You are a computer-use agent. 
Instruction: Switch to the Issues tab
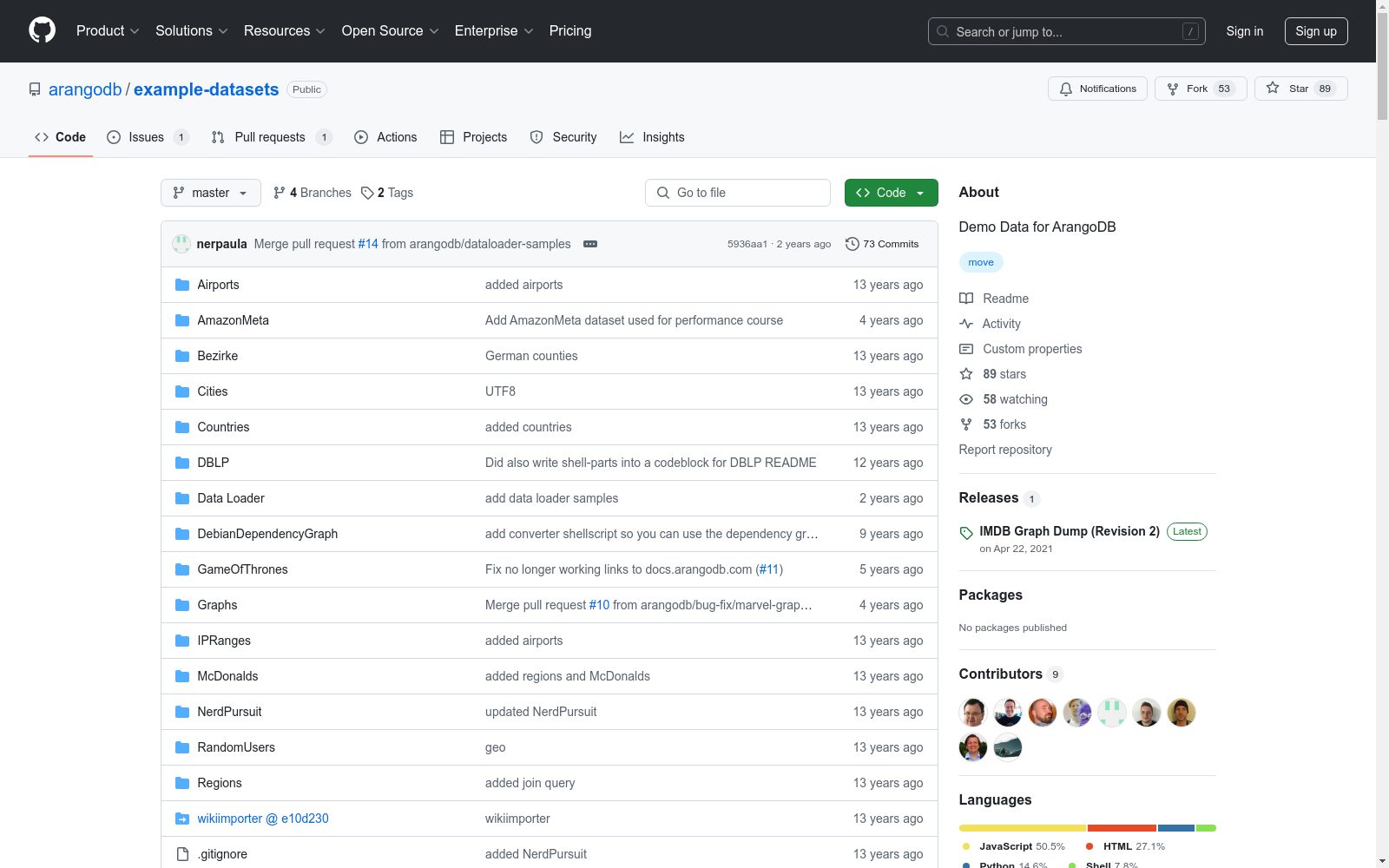148,137
